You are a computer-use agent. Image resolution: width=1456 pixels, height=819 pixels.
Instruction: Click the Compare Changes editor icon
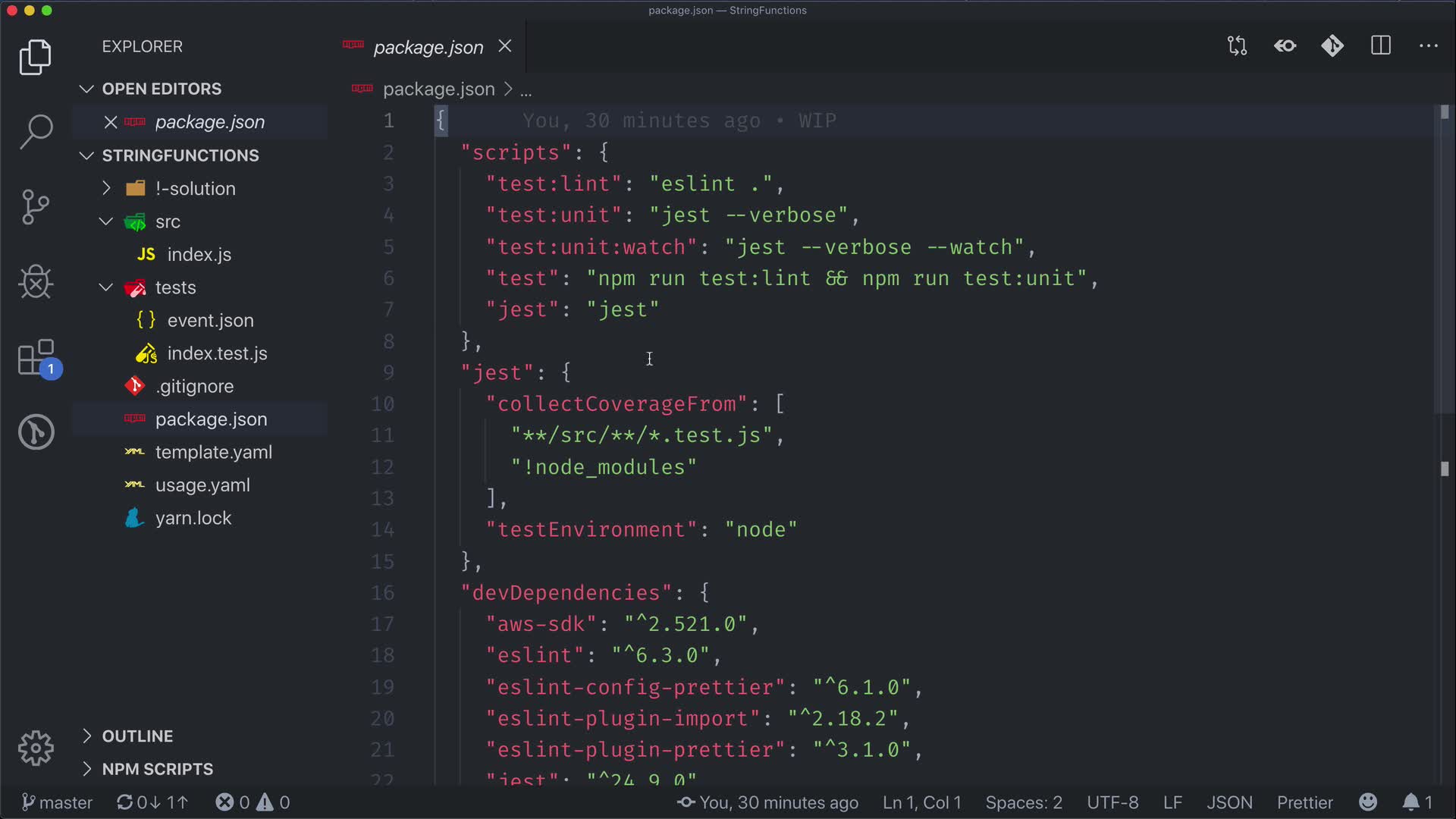pyautogui.click(x=1237, y=46)
